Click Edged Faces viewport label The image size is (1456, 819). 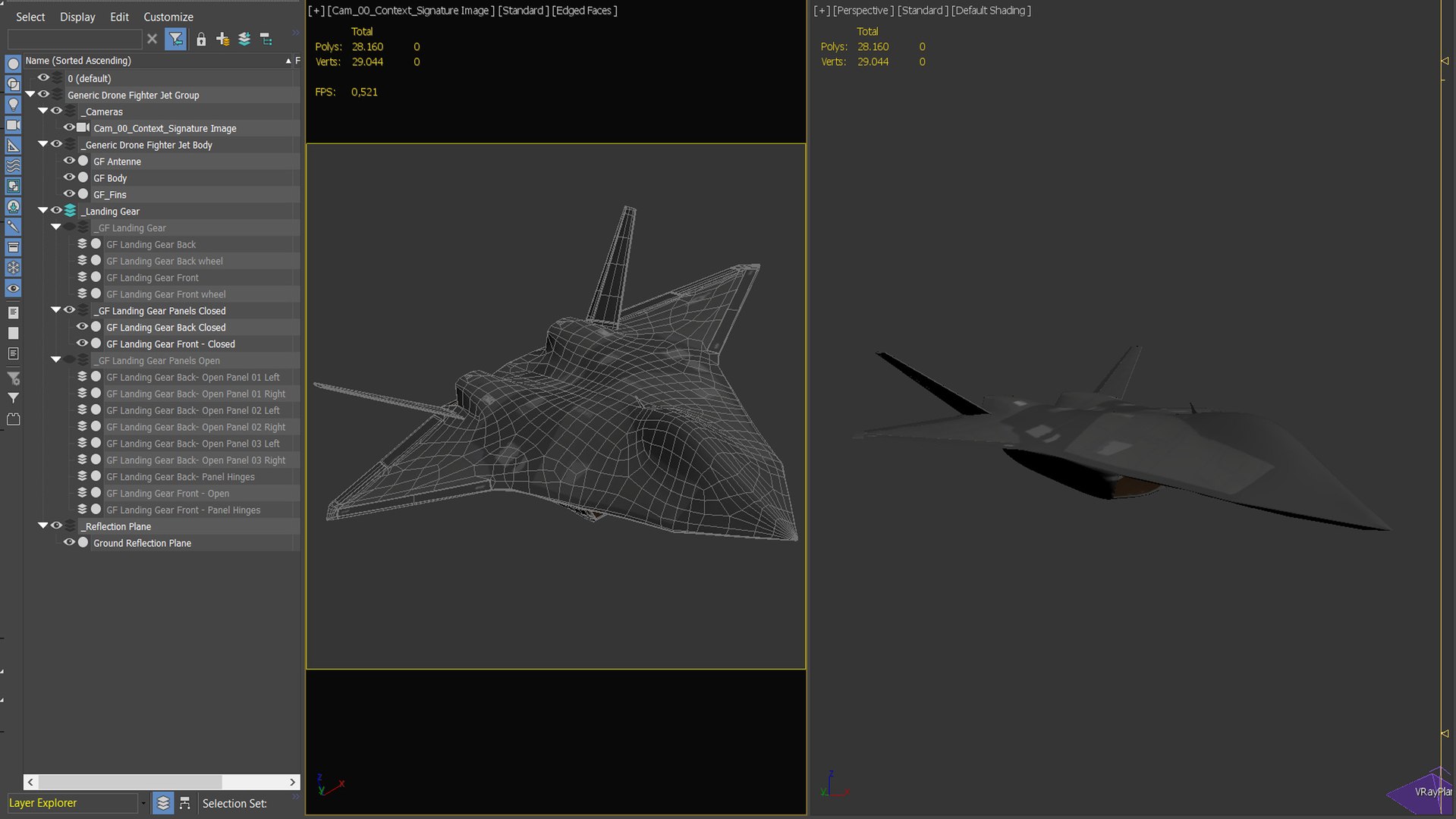click(x=584, y=11)
